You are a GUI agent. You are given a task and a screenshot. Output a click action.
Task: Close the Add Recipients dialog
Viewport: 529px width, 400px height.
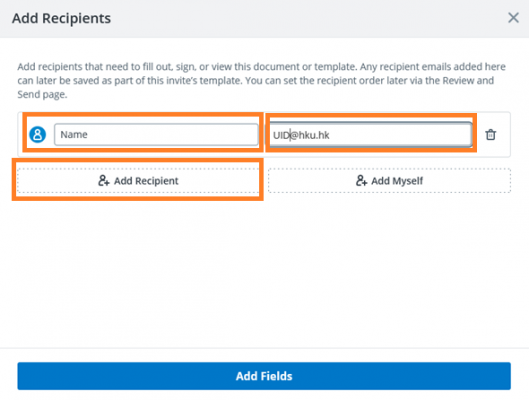click(x=513, y=18)
